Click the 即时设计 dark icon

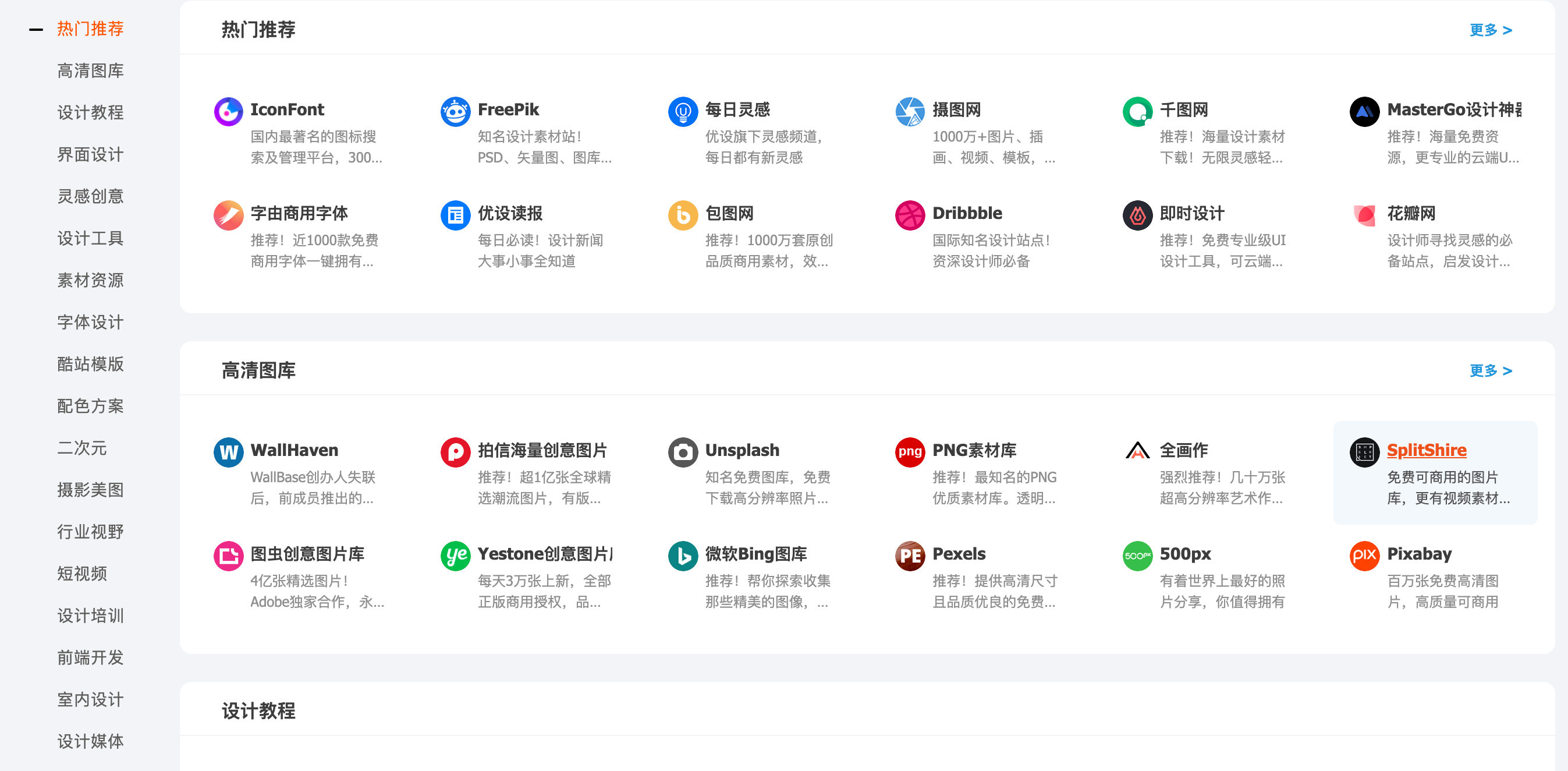(1137, 215)
